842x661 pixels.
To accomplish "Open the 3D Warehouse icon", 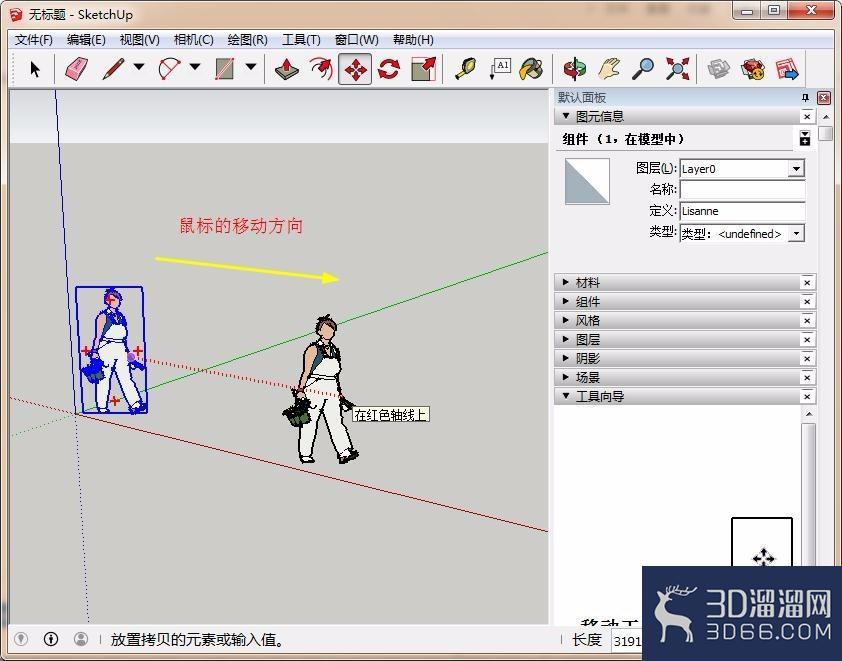I will tap(719, 69).
